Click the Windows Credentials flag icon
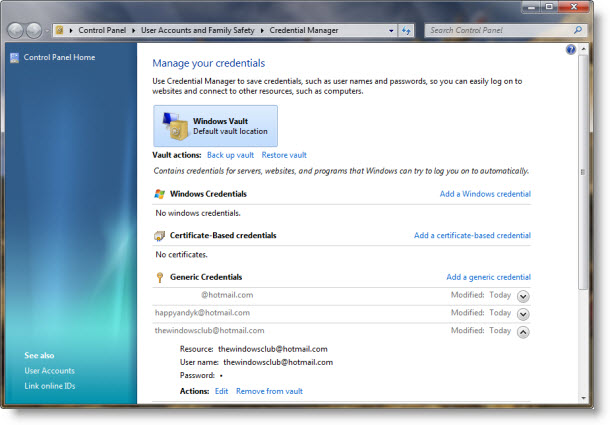 point(160,194)
